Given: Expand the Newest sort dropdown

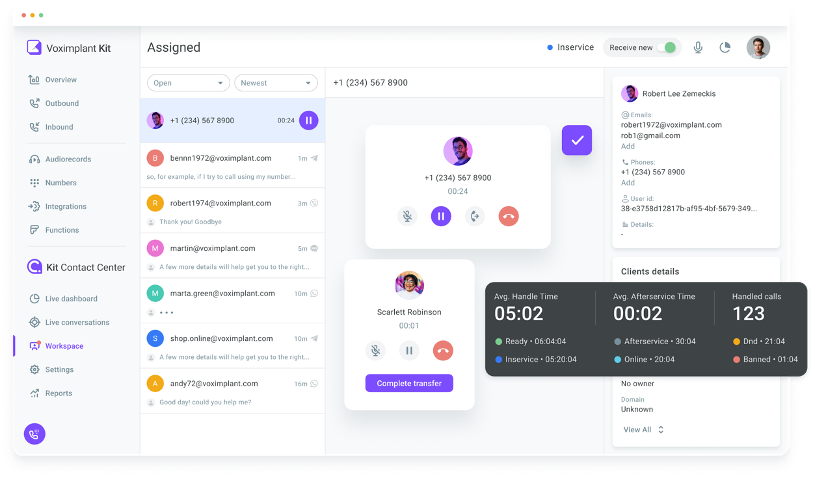Looking at the screenshot, I should (276, 83).
